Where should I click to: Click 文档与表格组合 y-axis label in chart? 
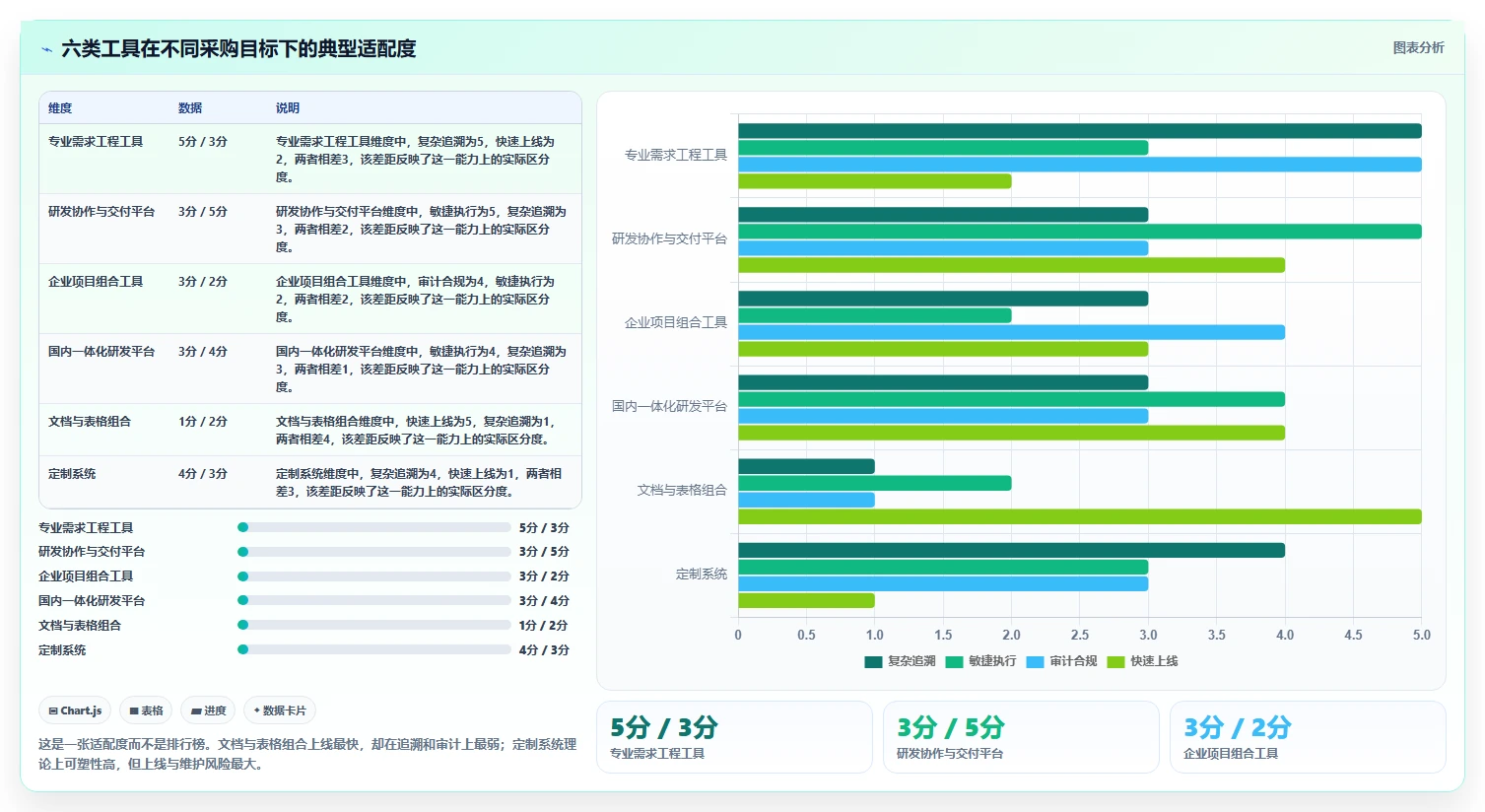click(682, 490)
